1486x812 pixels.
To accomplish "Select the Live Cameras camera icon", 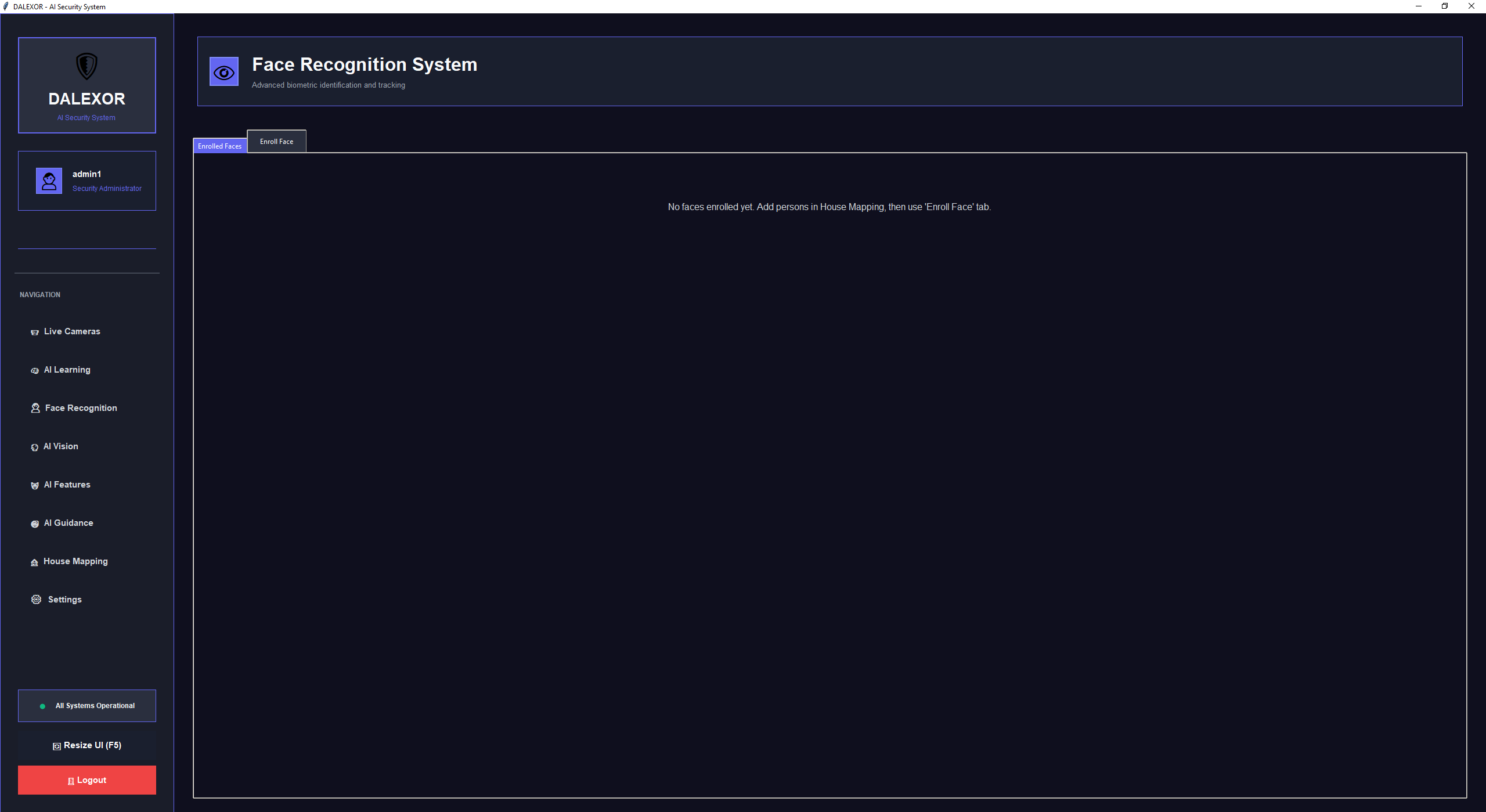I will 35,331.
